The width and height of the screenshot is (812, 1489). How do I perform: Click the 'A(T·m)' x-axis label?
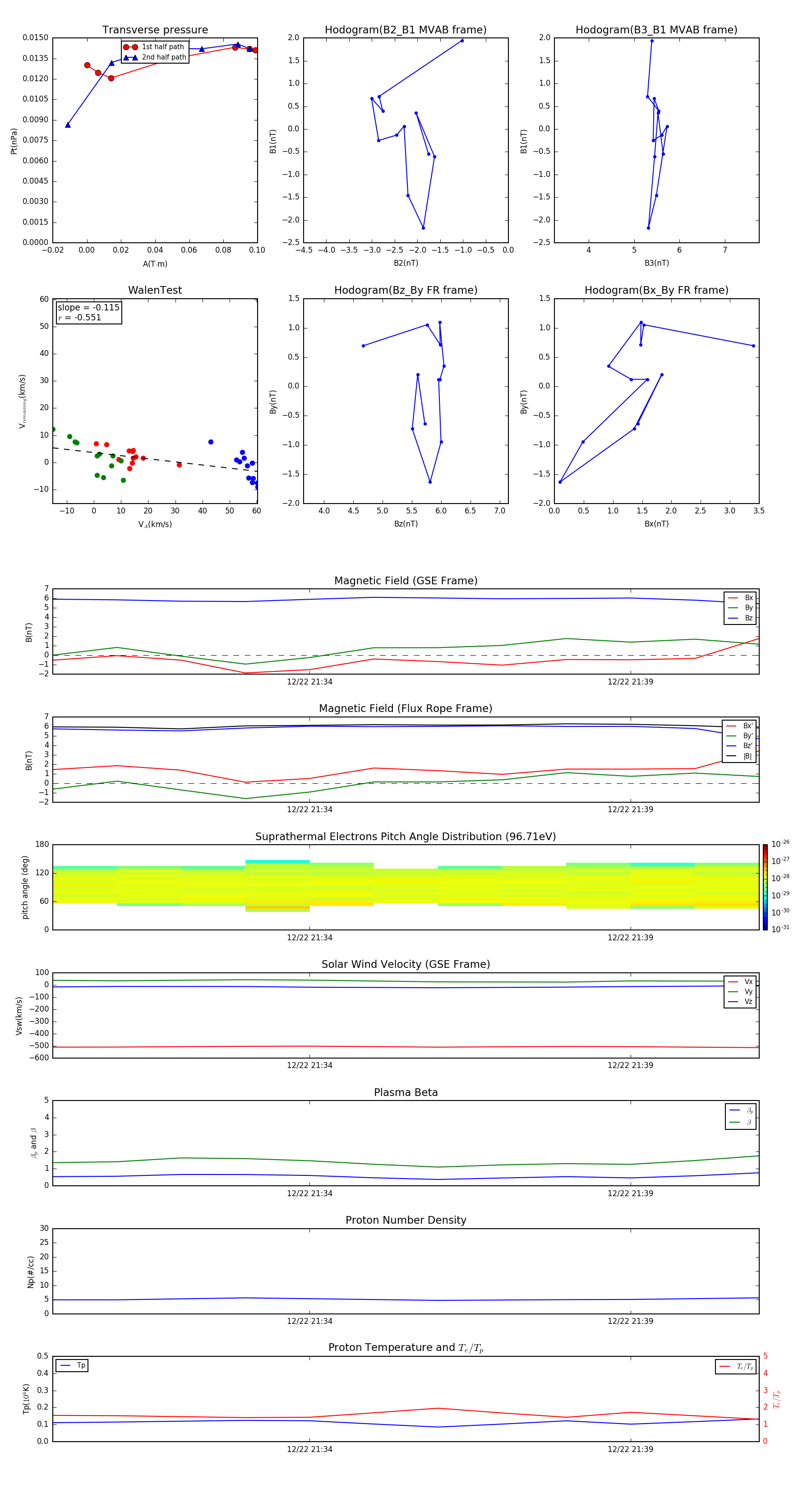(155, 264)
